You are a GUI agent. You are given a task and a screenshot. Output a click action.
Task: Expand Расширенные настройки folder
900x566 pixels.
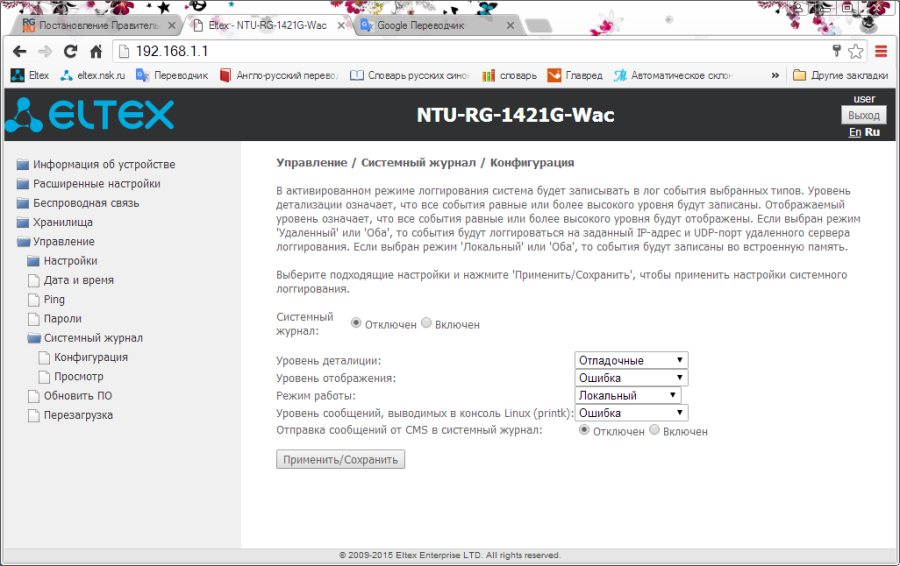[x=88, y=184]
